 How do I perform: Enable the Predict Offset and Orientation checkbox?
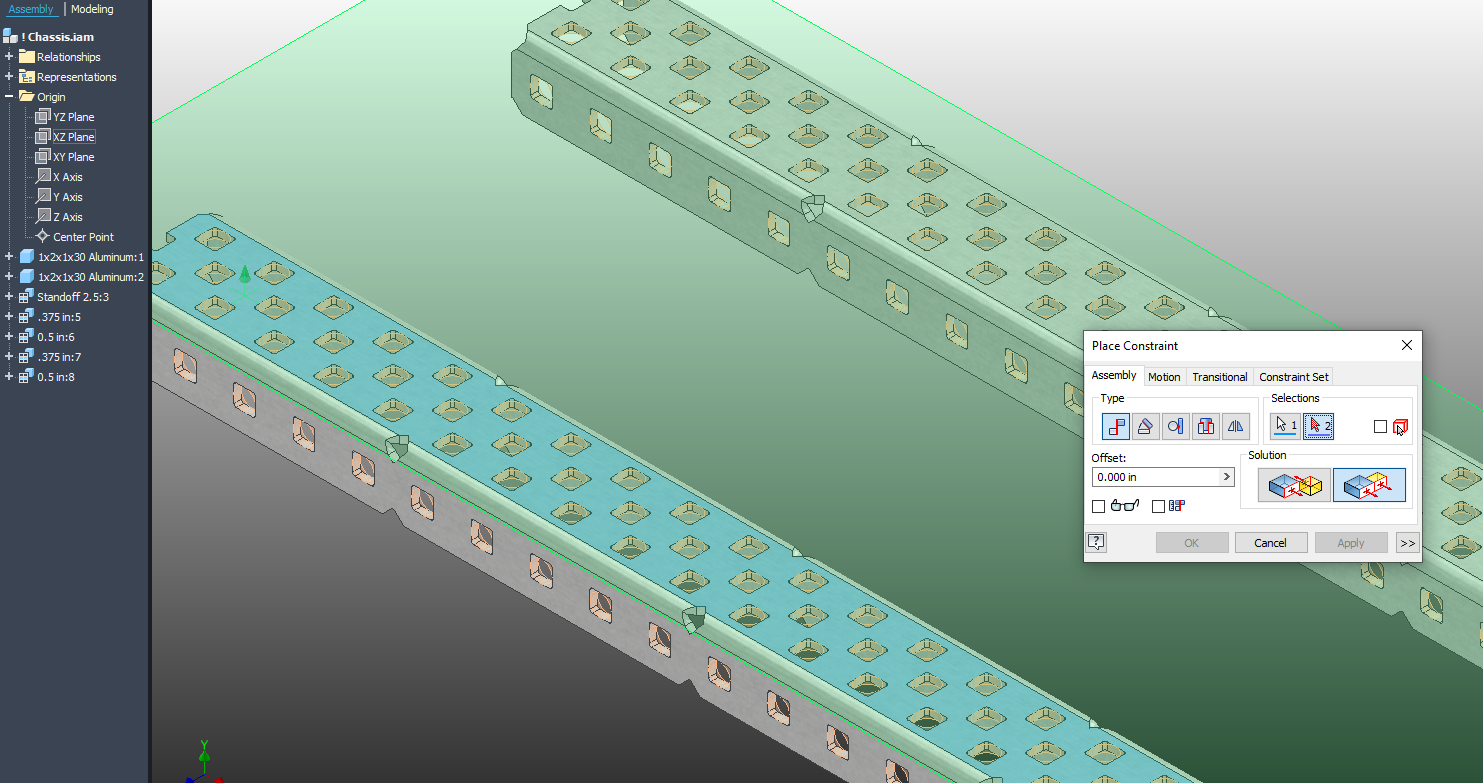(1159, 507)
